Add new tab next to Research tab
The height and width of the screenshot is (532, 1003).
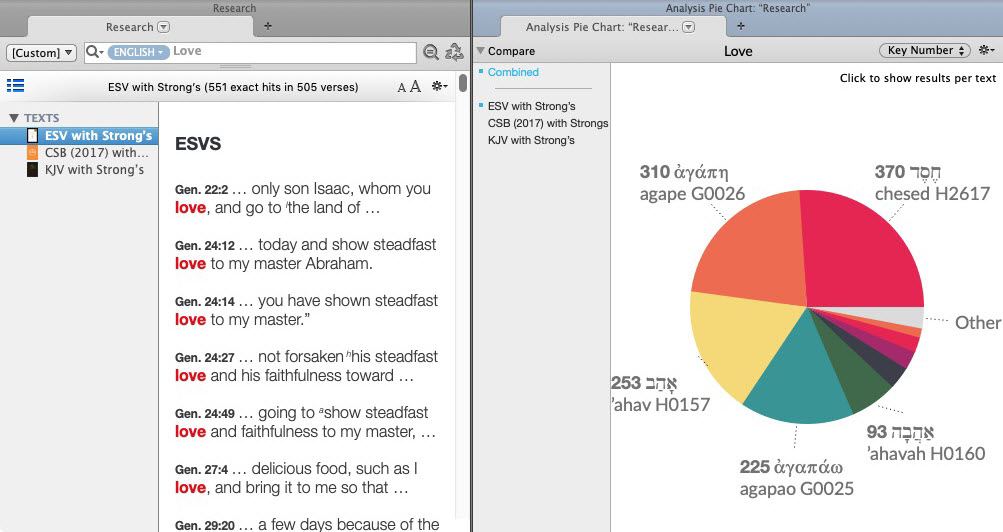(x=268, y=26)
